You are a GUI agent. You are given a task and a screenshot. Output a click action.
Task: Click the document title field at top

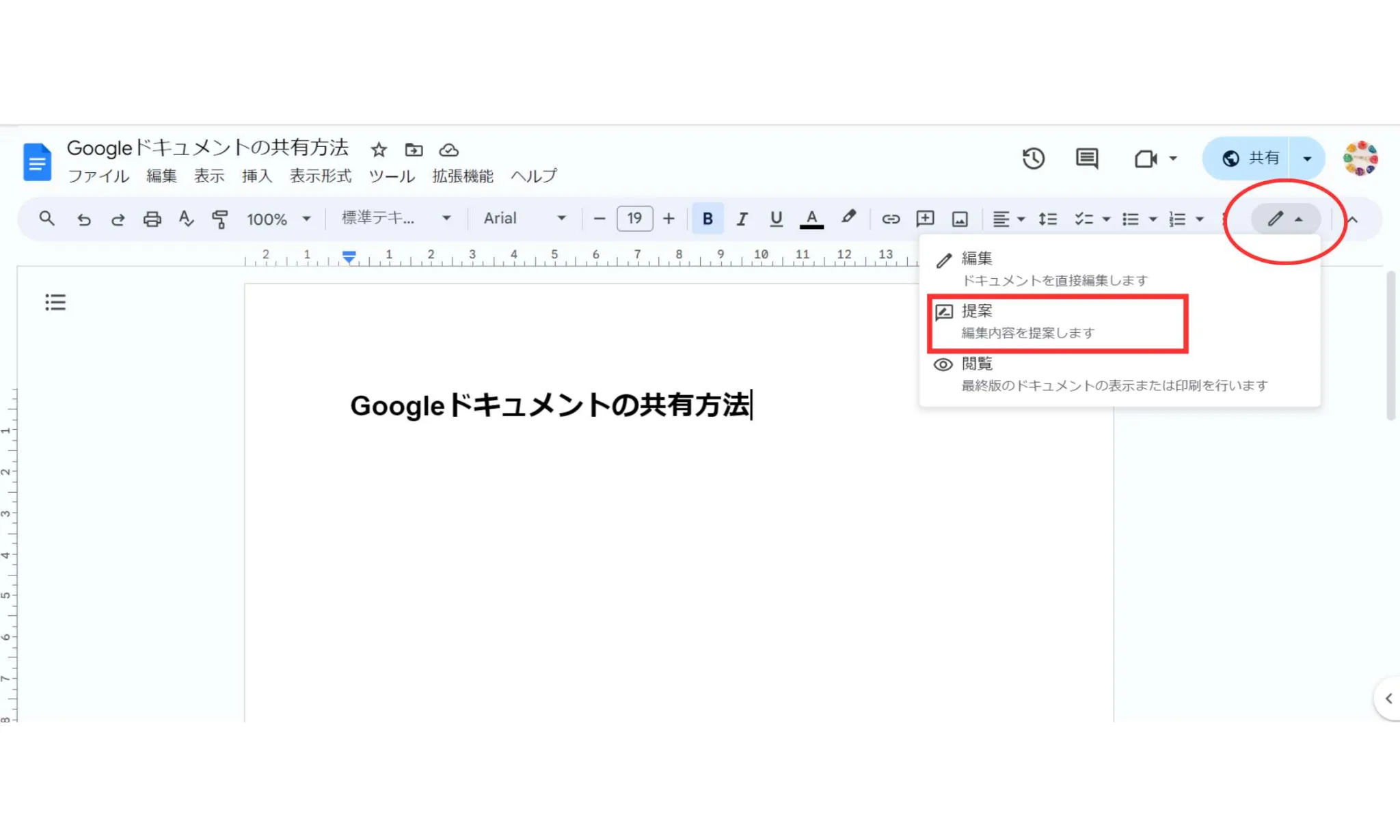click(208, 148)
